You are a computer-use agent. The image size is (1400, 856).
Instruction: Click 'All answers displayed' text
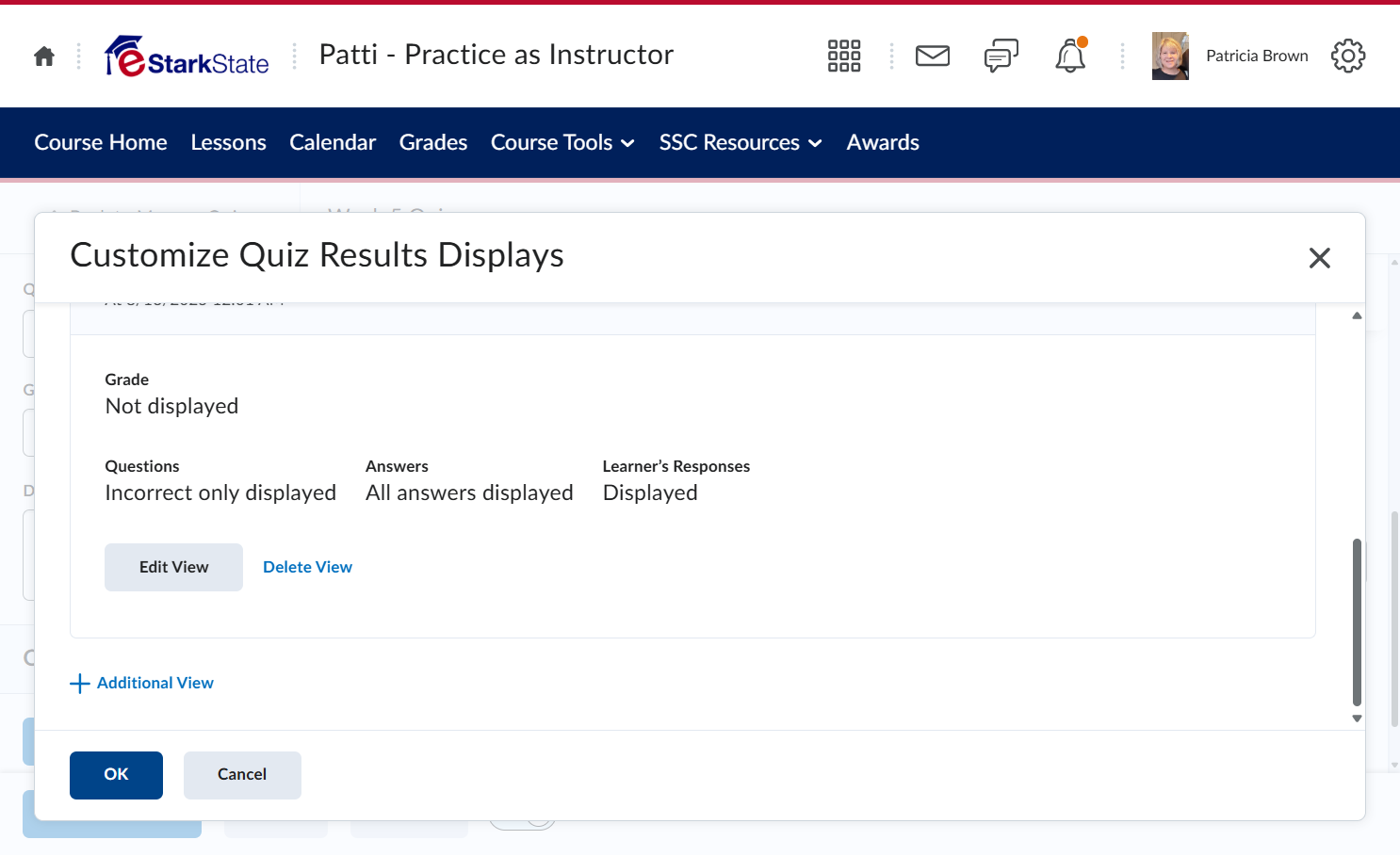coord(469,493)
